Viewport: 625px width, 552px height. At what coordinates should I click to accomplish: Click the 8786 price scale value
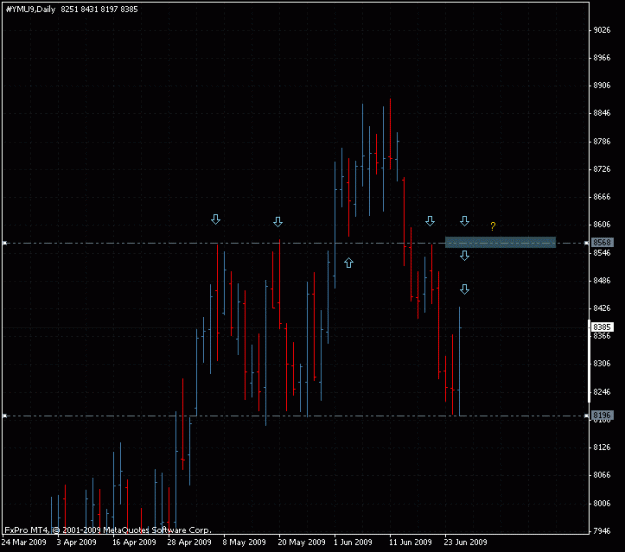(602, 141)
